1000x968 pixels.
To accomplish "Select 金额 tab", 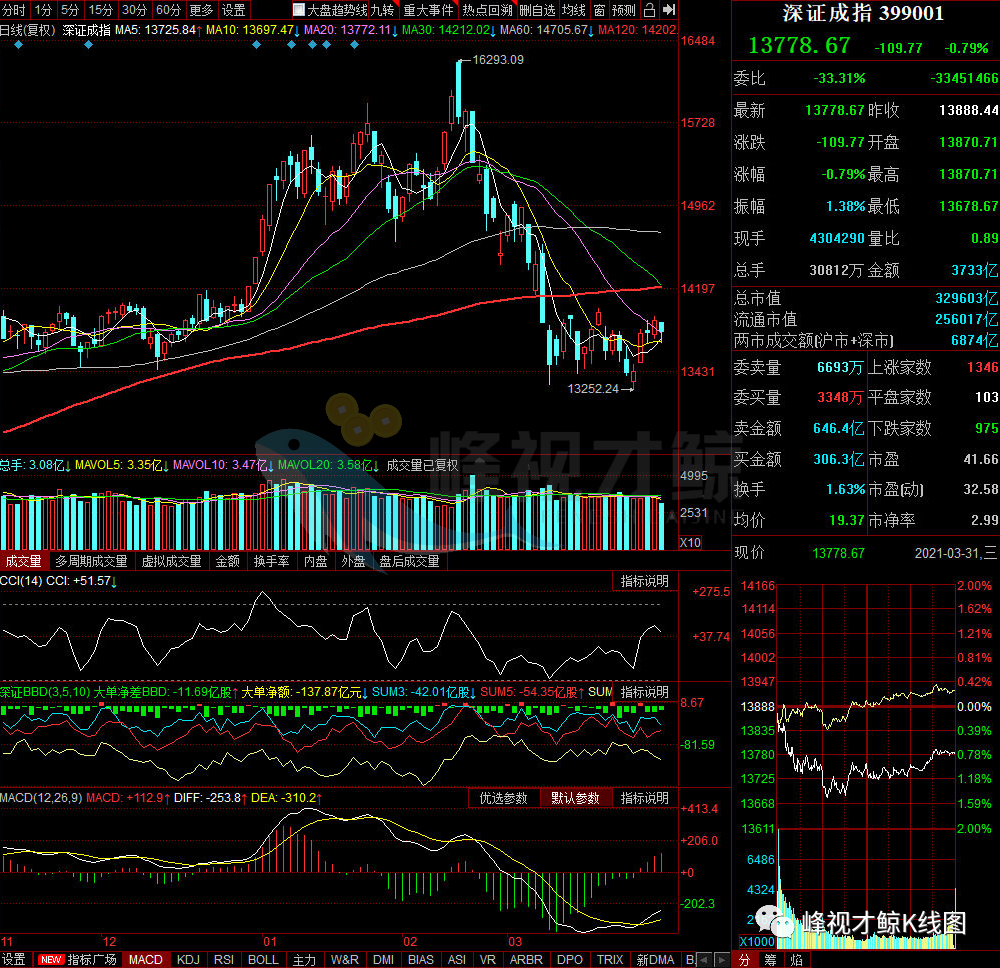I will [228, 561].
